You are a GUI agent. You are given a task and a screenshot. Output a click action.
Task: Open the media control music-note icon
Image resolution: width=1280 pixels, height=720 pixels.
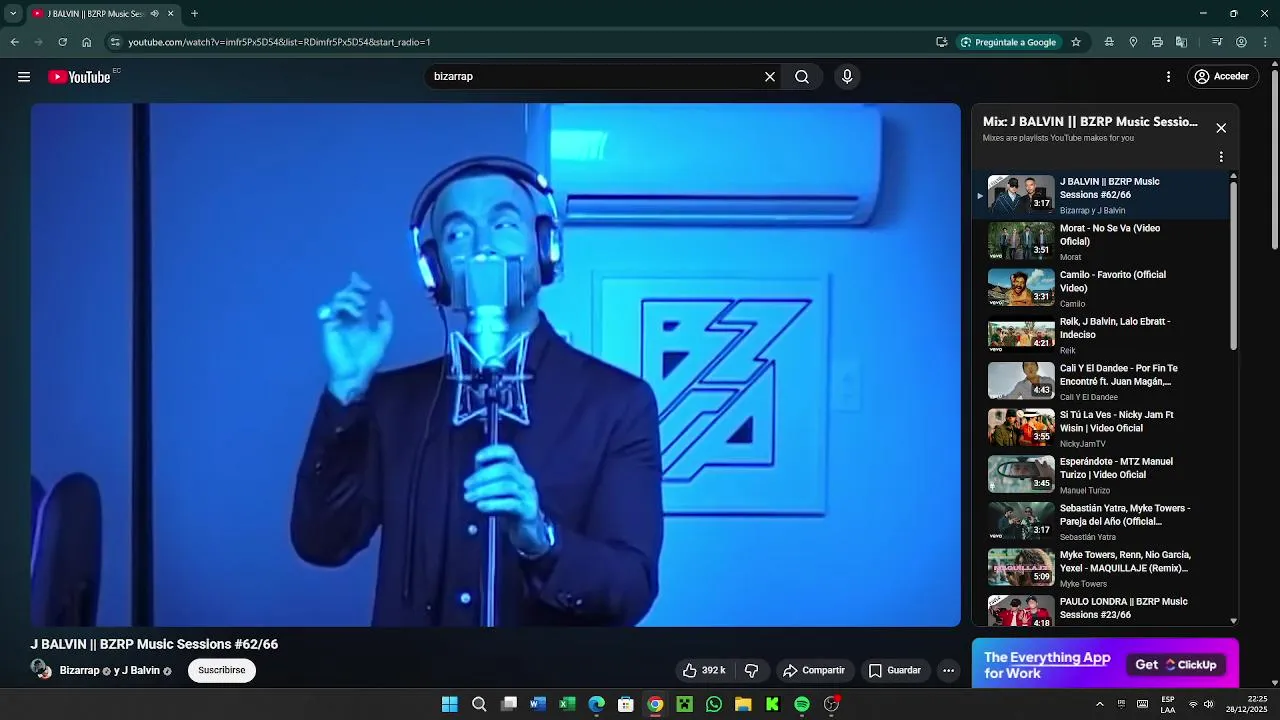(x=1217, y=42)
